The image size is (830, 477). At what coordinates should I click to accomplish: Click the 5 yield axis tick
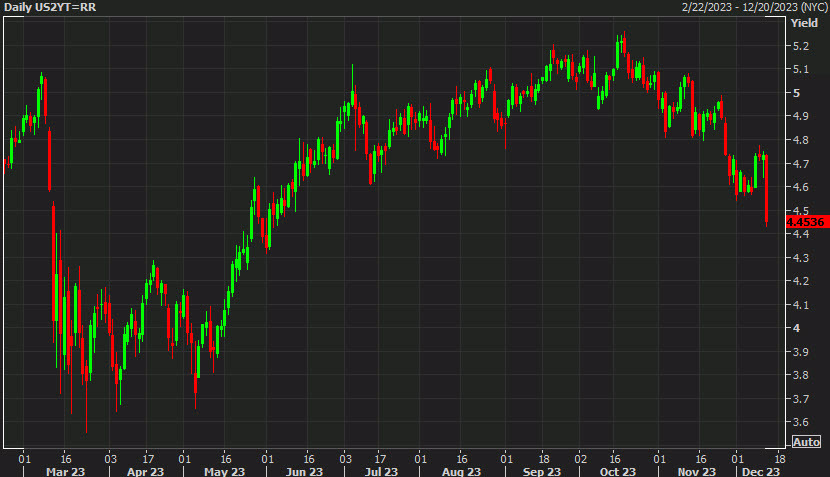(796, 93)
